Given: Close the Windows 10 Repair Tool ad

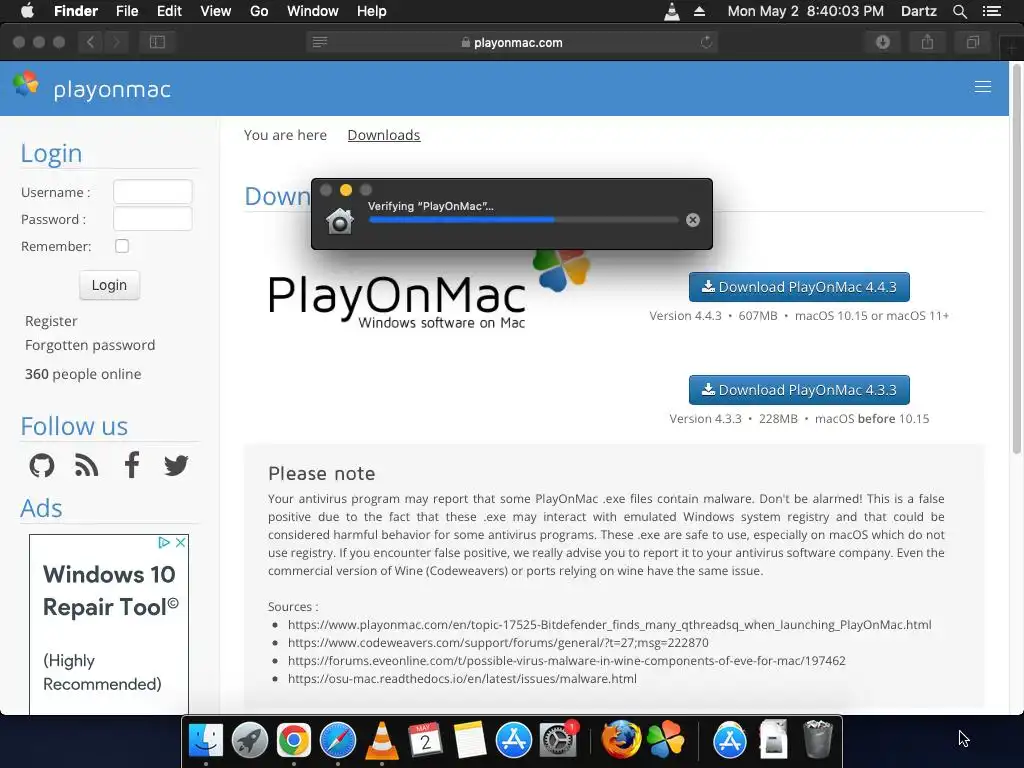Looking at the screenshot, I should point(181,542).
